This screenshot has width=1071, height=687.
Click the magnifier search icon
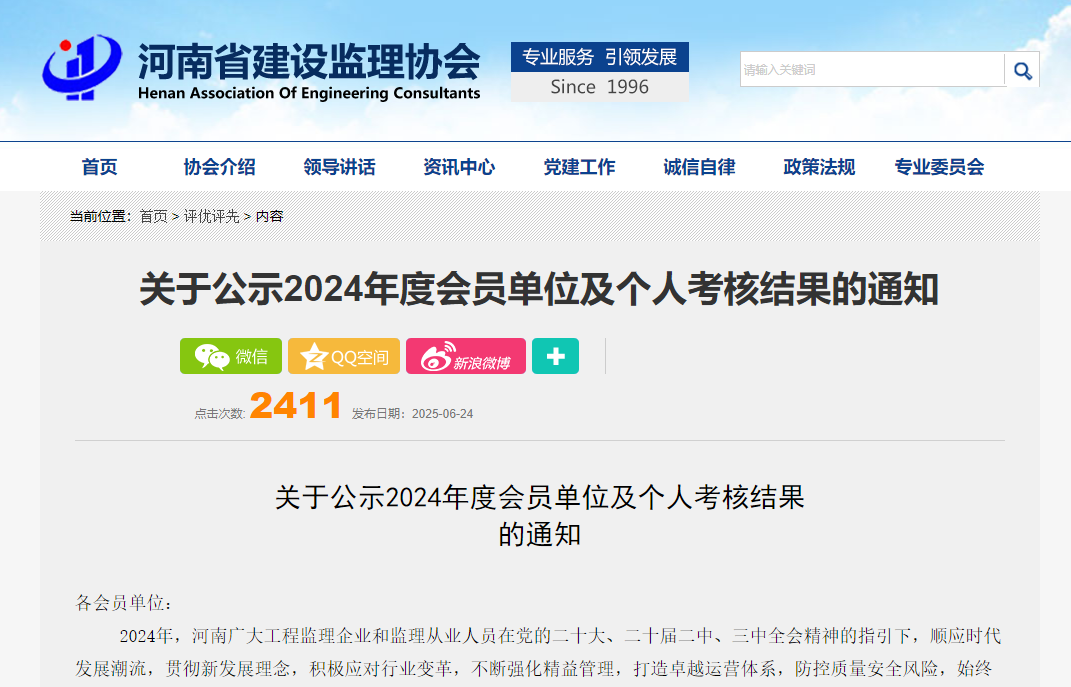[1022, 70]
